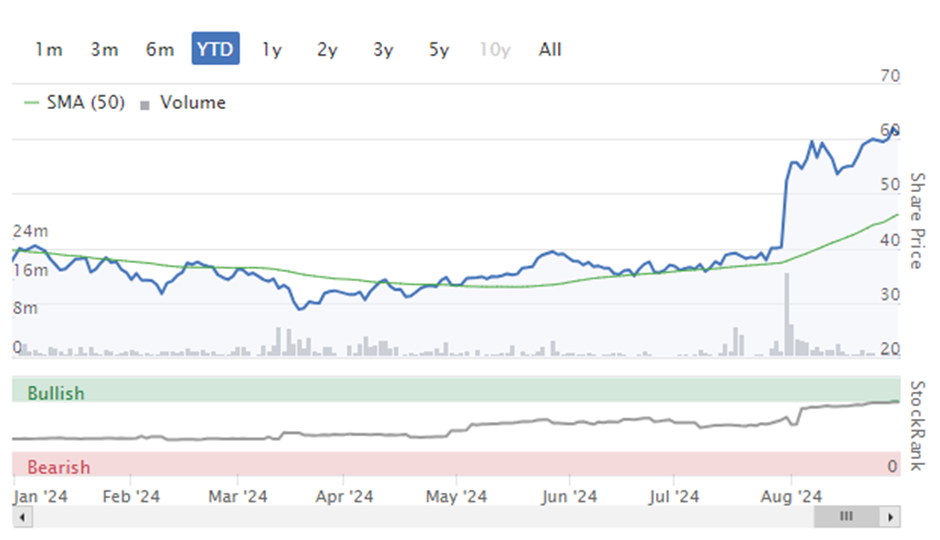The height and width of the screenshot is (540, 940).
Task: Click the StockRank axis title
Action: 917,426
